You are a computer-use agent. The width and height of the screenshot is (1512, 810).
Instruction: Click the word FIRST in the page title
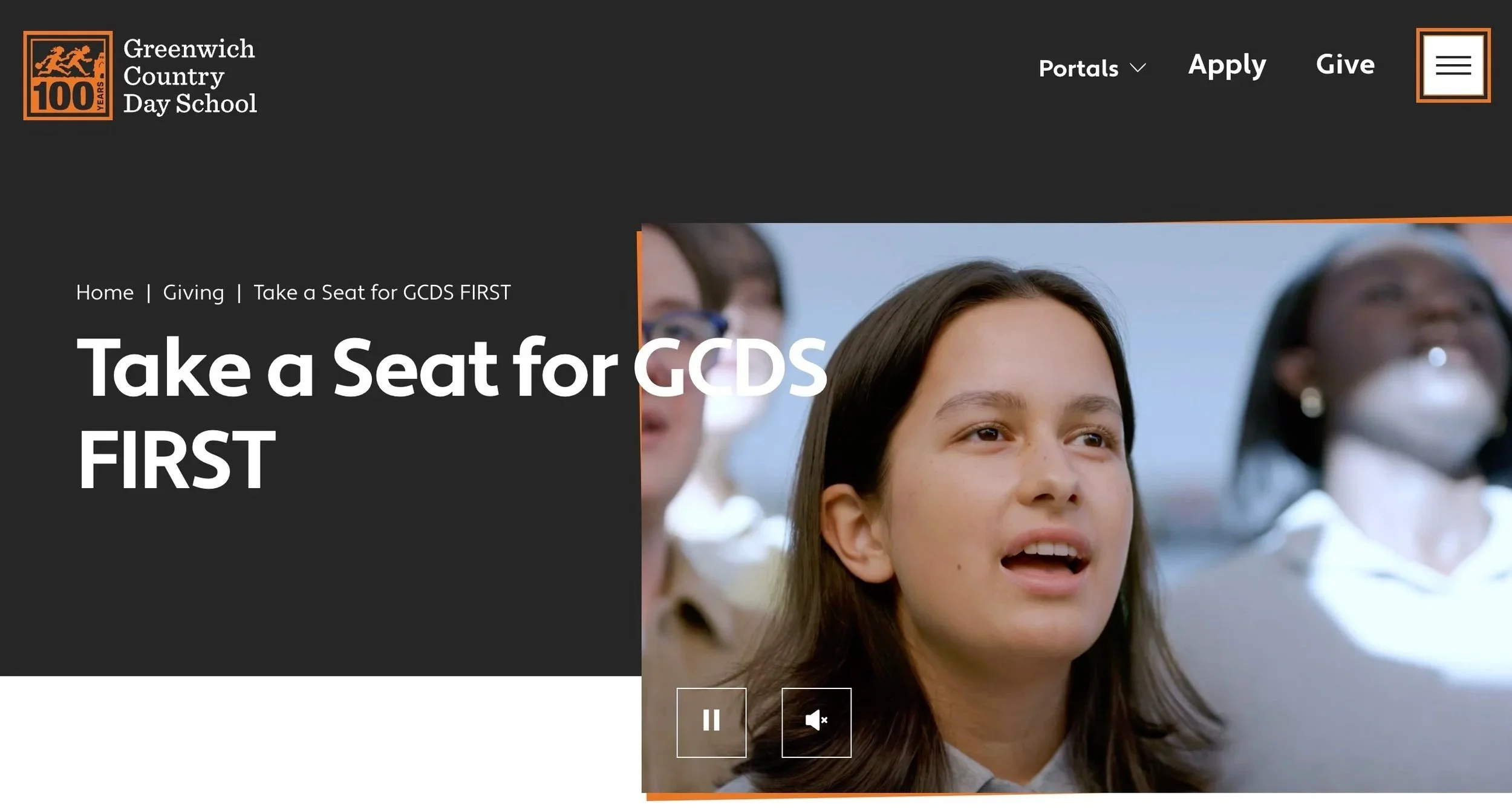177,459
